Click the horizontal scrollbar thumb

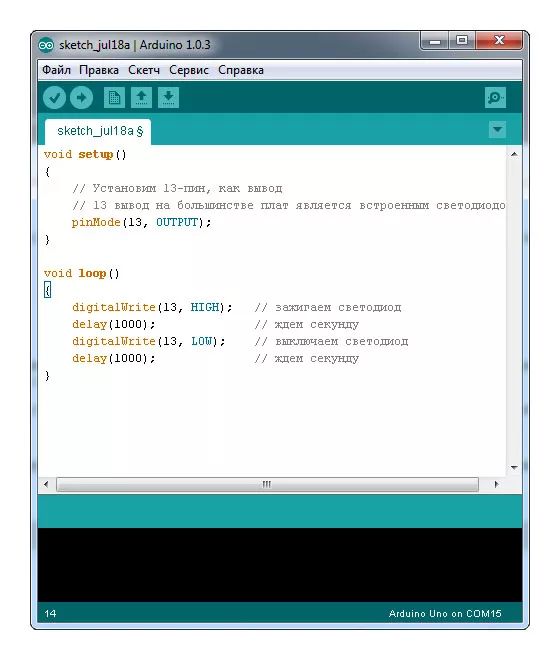coord(267,484)
